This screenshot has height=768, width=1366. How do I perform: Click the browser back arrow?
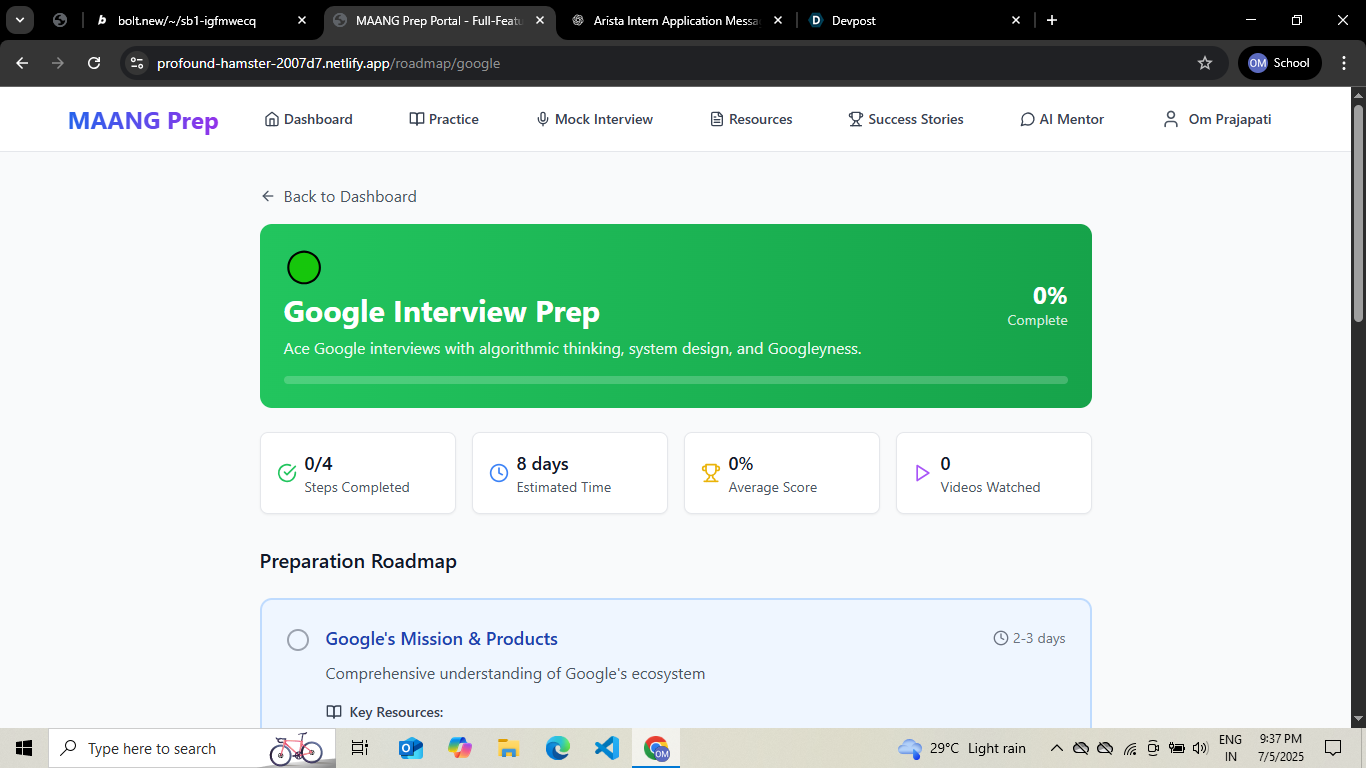coord(22,63)
